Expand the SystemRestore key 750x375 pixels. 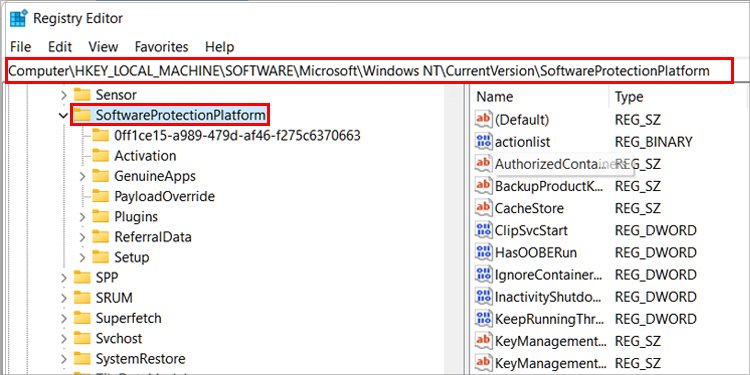click(x=63, y=359)
